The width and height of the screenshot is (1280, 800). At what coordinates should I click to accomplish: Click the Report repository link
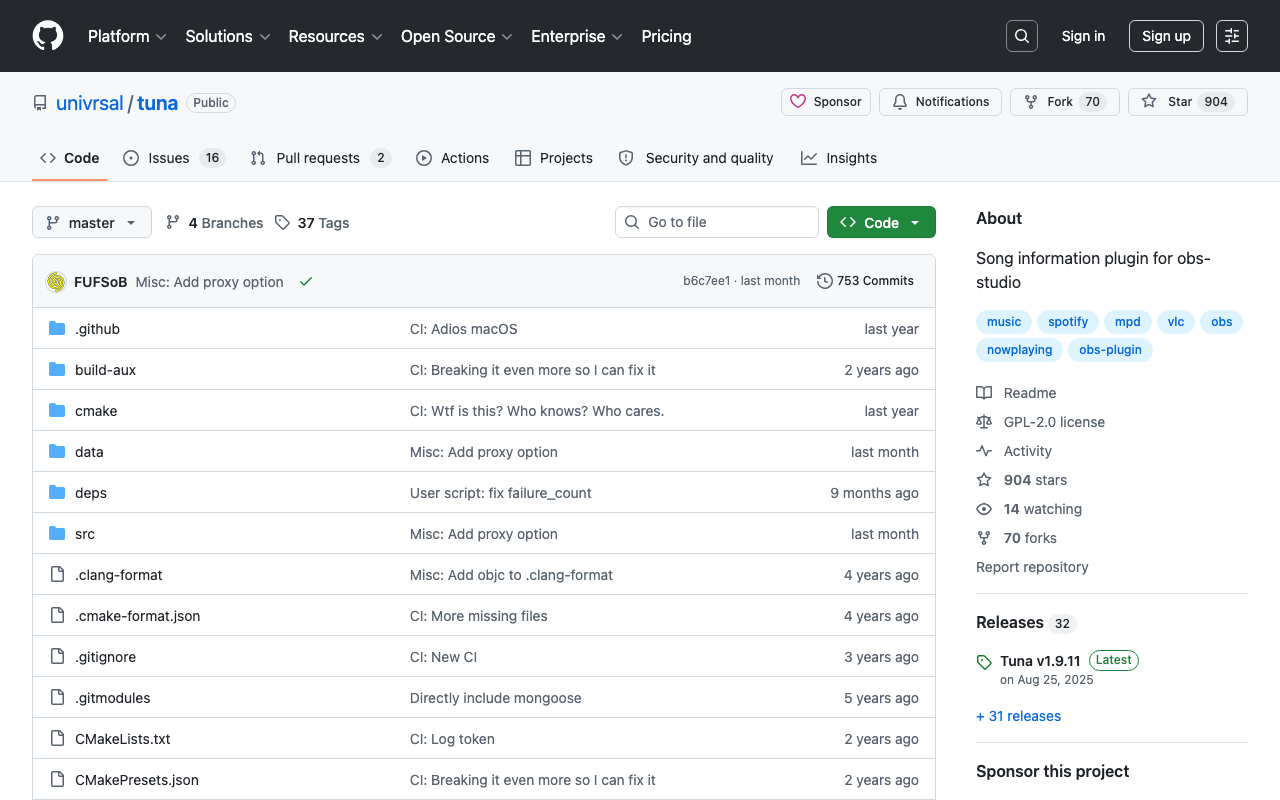(x=1032, y=567)
